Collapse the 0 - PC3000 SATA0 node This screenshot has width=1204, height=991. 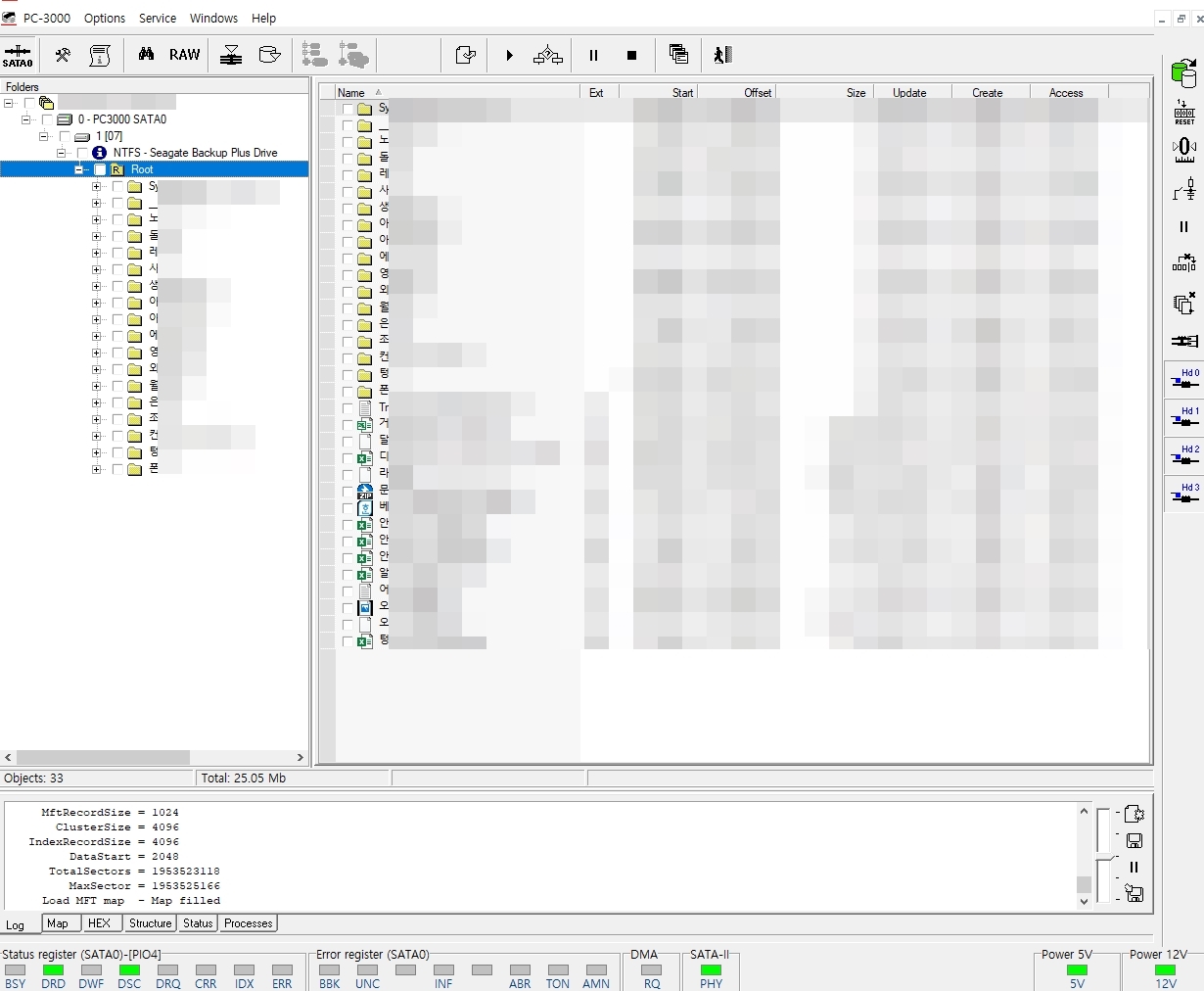[x=26, y=119]
